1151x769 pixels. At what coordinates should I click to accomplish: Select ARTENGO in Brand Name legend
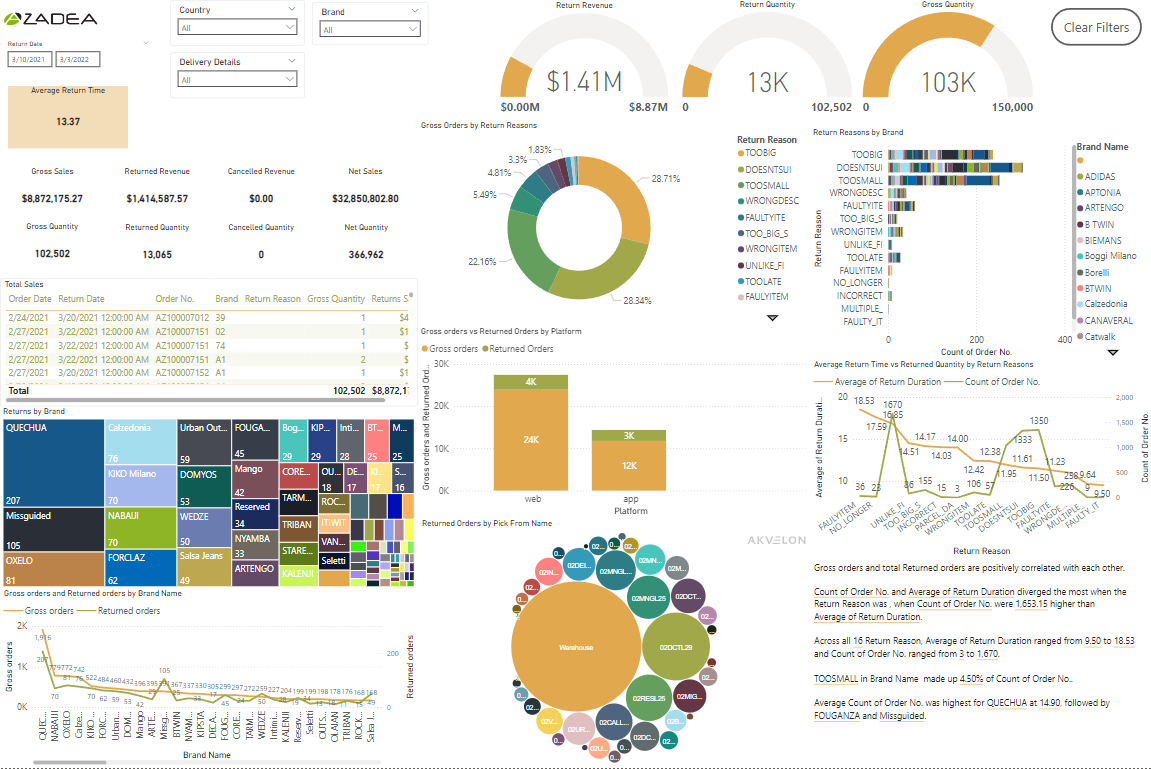(x=1100, y=208)
